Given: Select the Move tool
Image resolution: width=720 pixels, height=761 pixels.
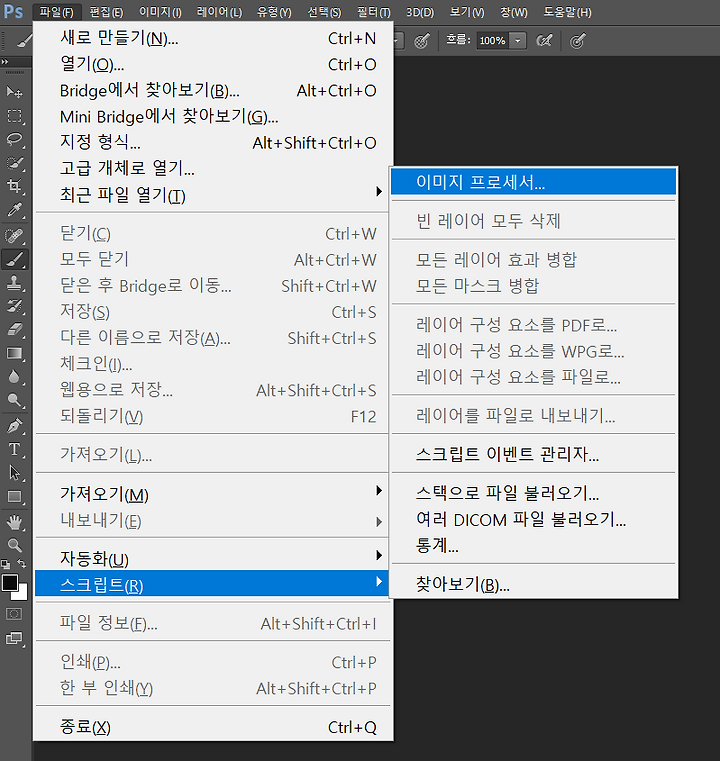Looking at the screenshot, I should 15,92.
